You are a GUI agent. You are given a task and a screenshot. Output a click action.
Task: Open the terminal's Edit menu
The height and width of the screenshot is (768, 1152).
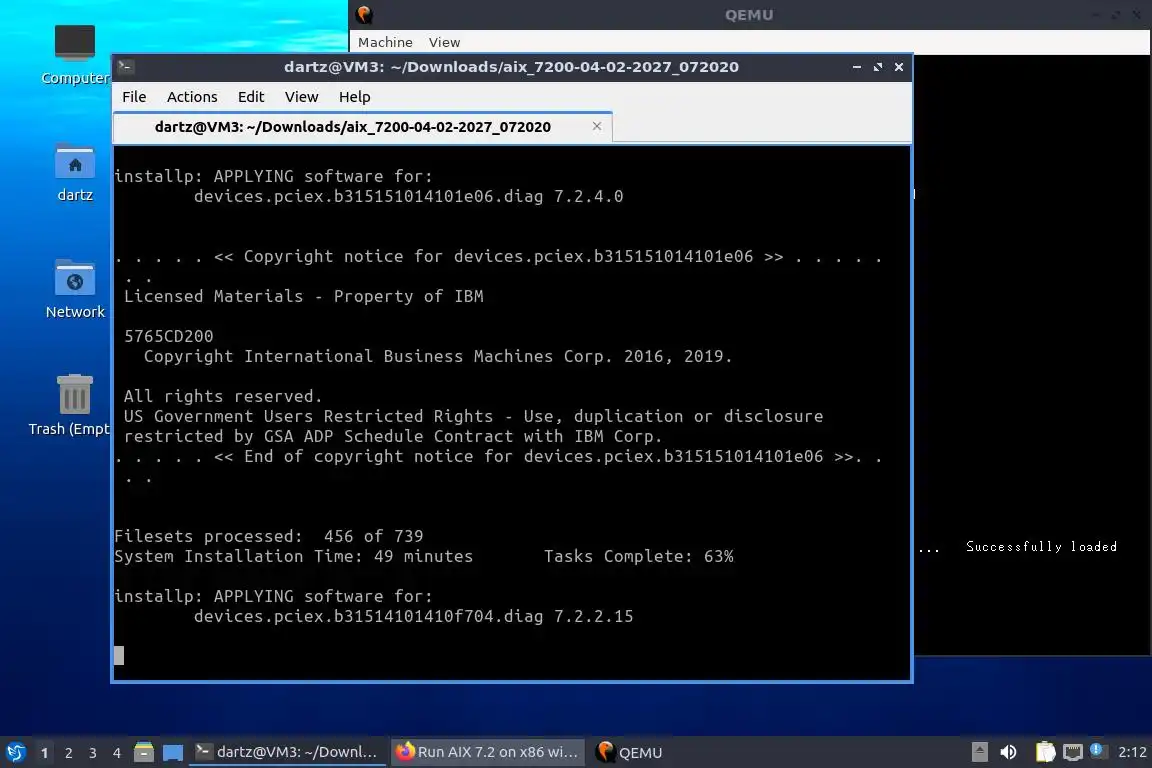[x=251, y=97]
